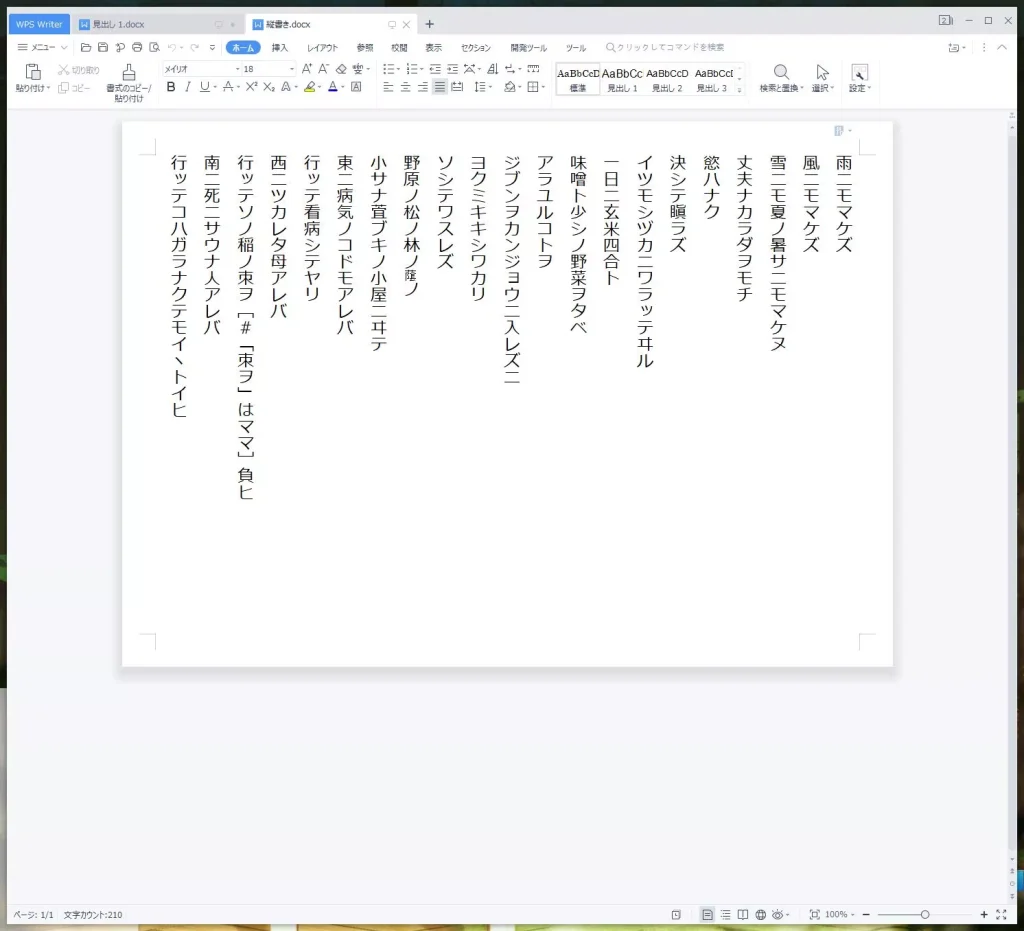Toggle justify text alignment
Screen dimensions: 1024x931
(x=439, y=87)
